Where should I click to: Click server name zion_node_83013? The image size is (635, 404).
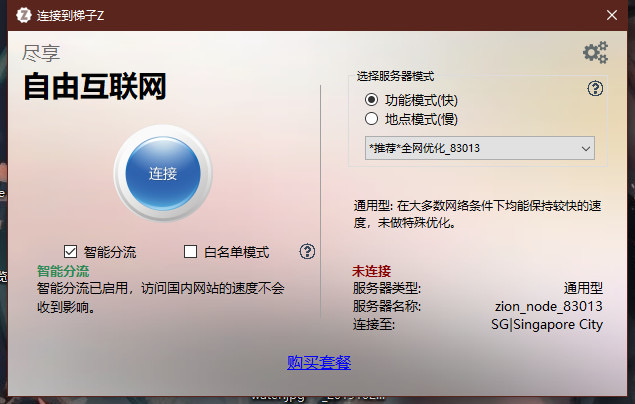548,306
